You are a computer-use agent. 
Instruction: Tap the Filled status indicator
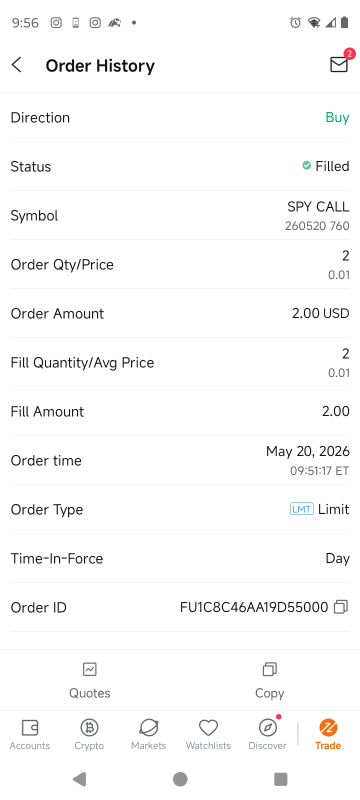(325, 166)
